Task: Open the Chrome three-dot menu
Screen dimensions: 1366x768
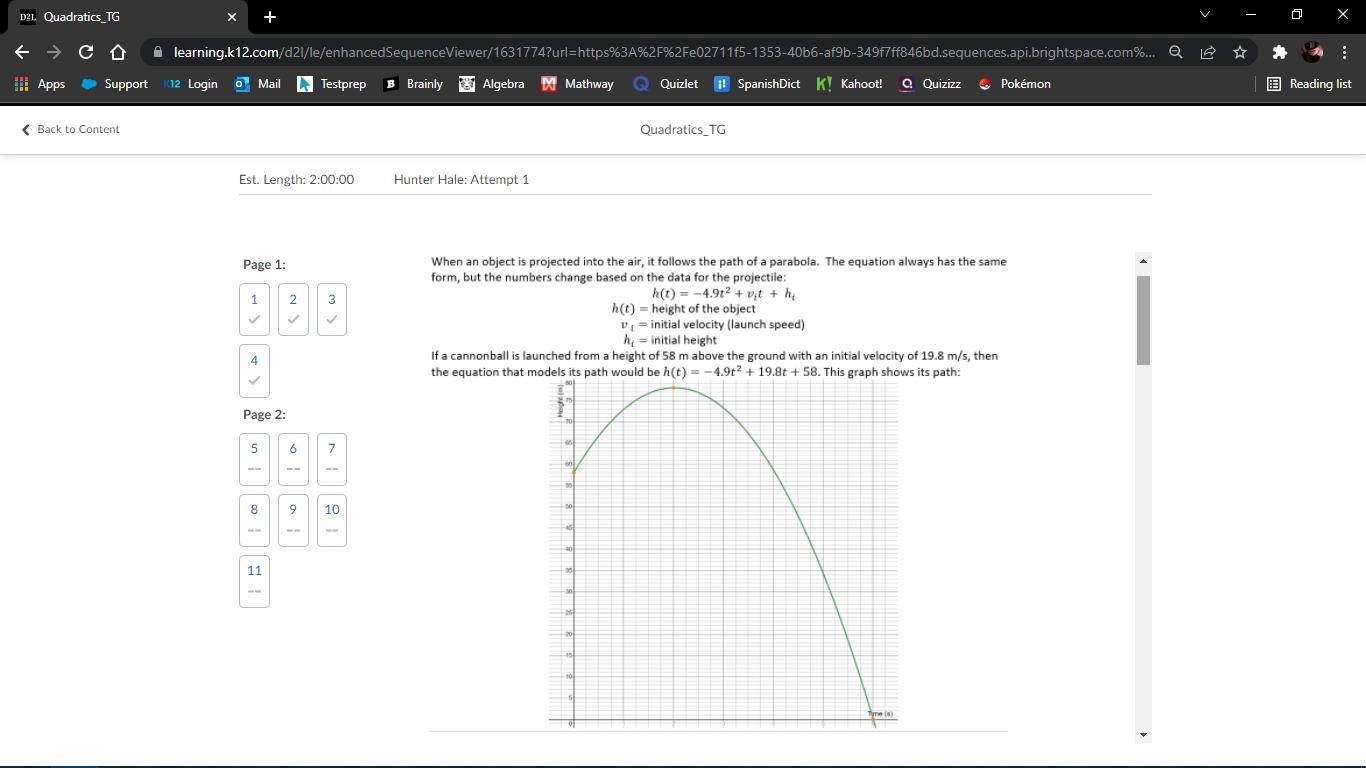Action: coord(1344,52)
